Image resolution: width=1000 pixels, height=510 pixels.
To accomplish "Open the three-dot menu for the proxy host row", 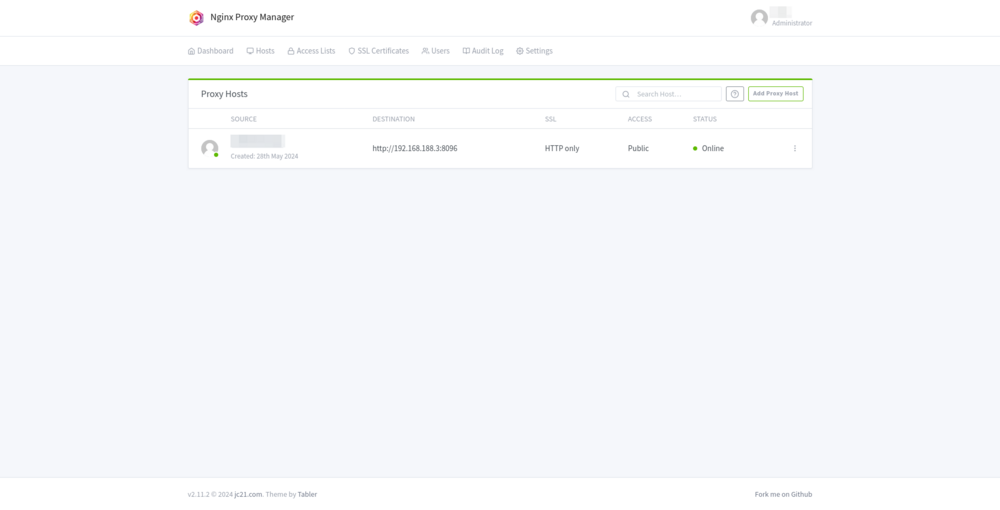I will pyautogui.click(x=795, y=149).
